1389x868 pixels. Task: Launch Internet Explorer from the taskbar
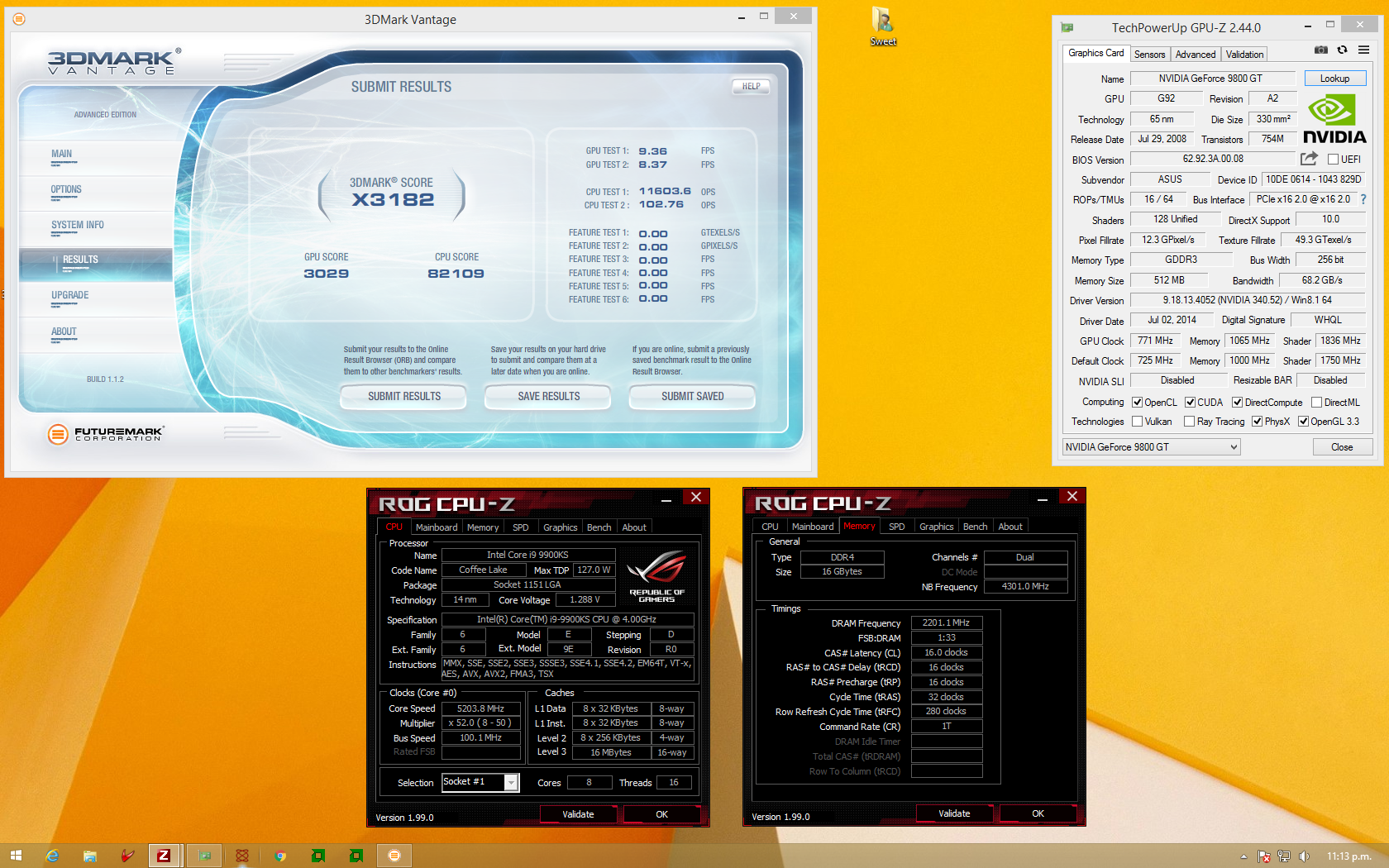[52, 856]
